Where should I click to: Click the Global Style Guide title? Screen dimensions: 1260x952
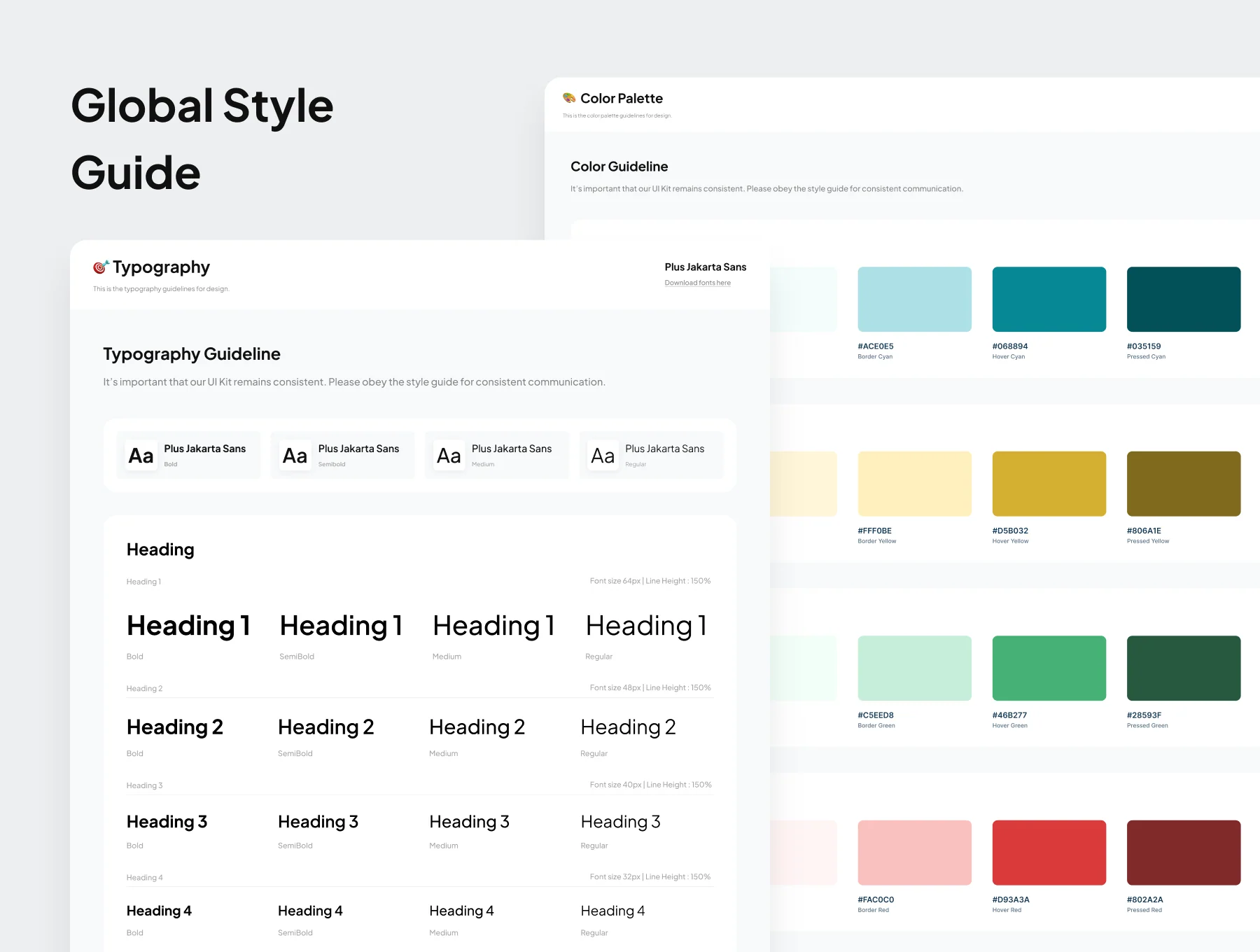[202, 139]
